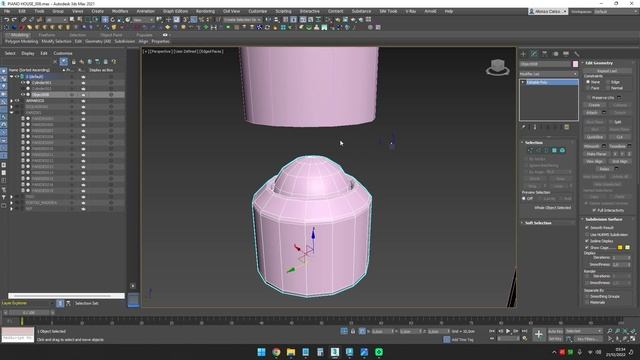This screenshot has height=360, width=640.
Task: Select Element sub-object level icon
Action: (562, 151)
